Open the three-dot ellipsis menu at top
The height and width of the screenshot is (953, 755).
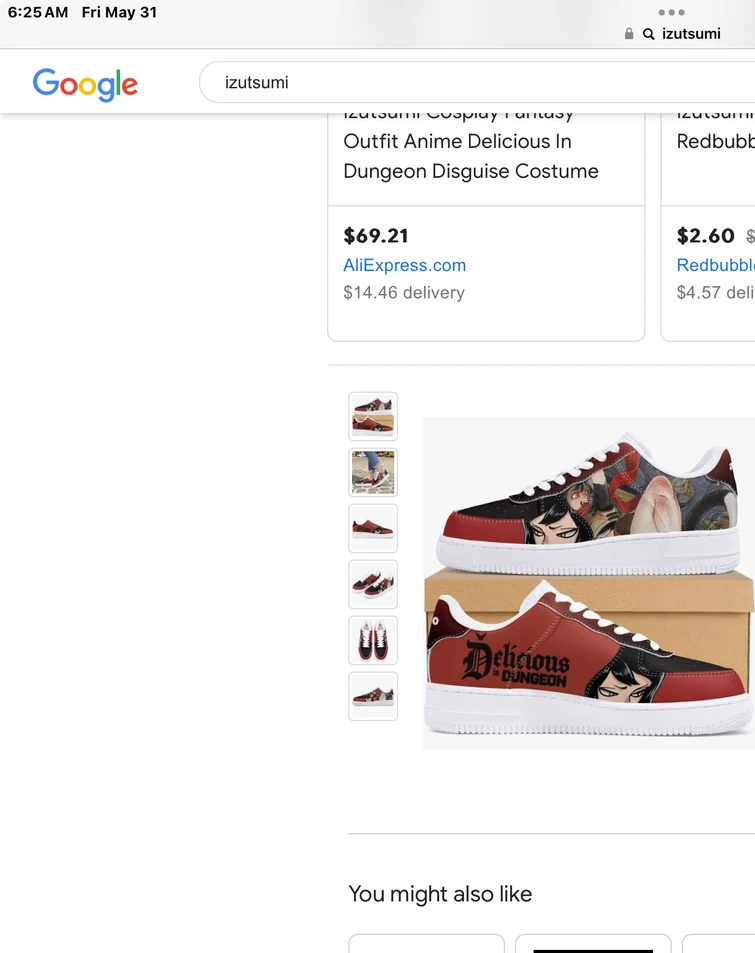673,13
